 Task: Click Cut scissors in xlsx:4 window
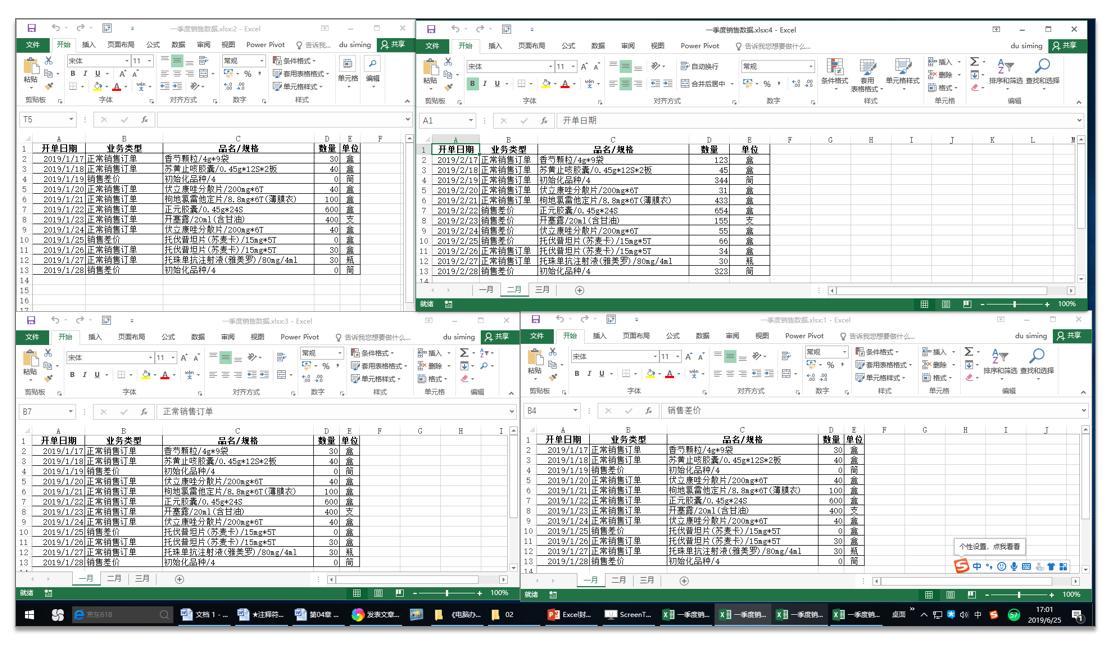pyautogui.click(x=447, y=62)
